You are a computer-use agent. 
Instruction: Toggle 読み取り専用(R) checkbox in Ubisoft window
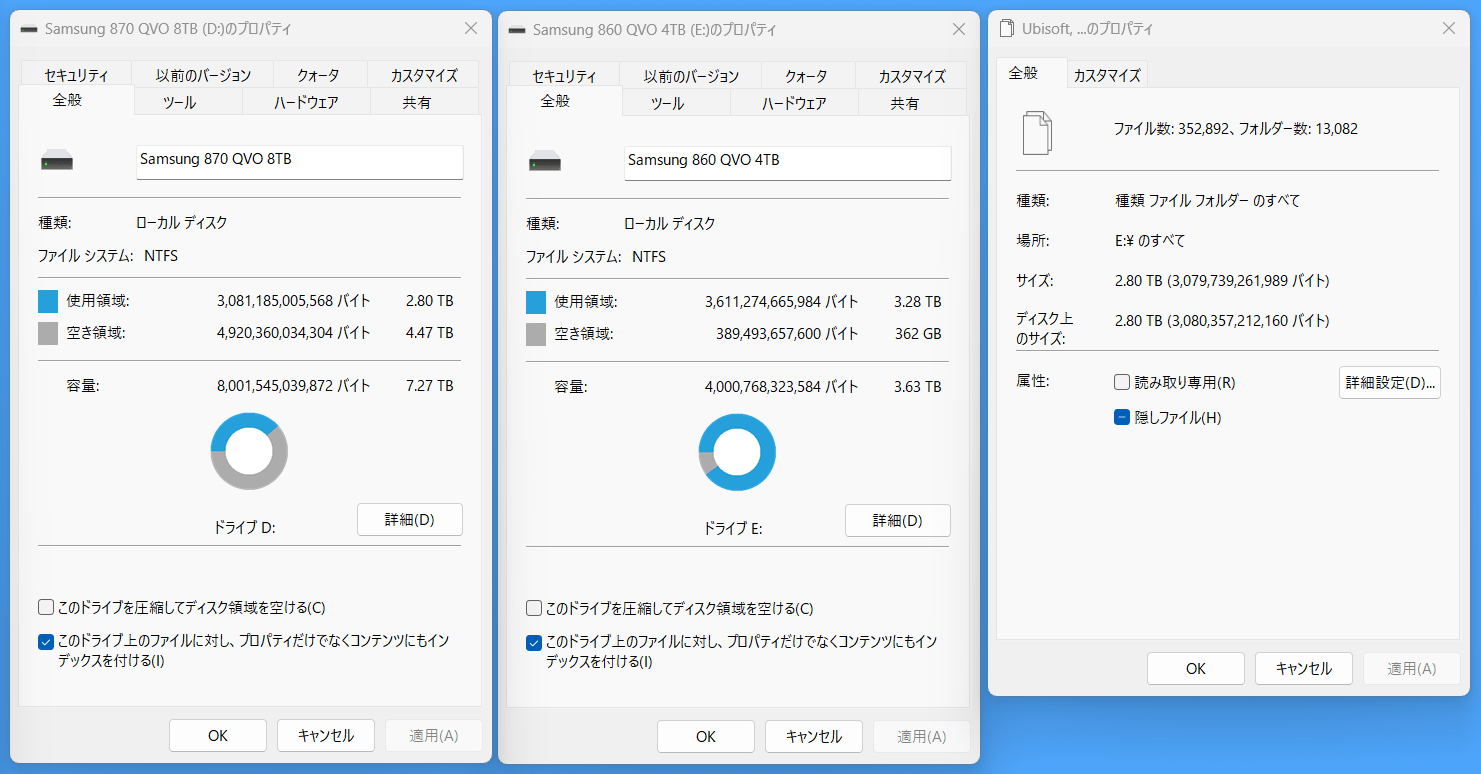pyautogui.click(x=1122, y=382)
